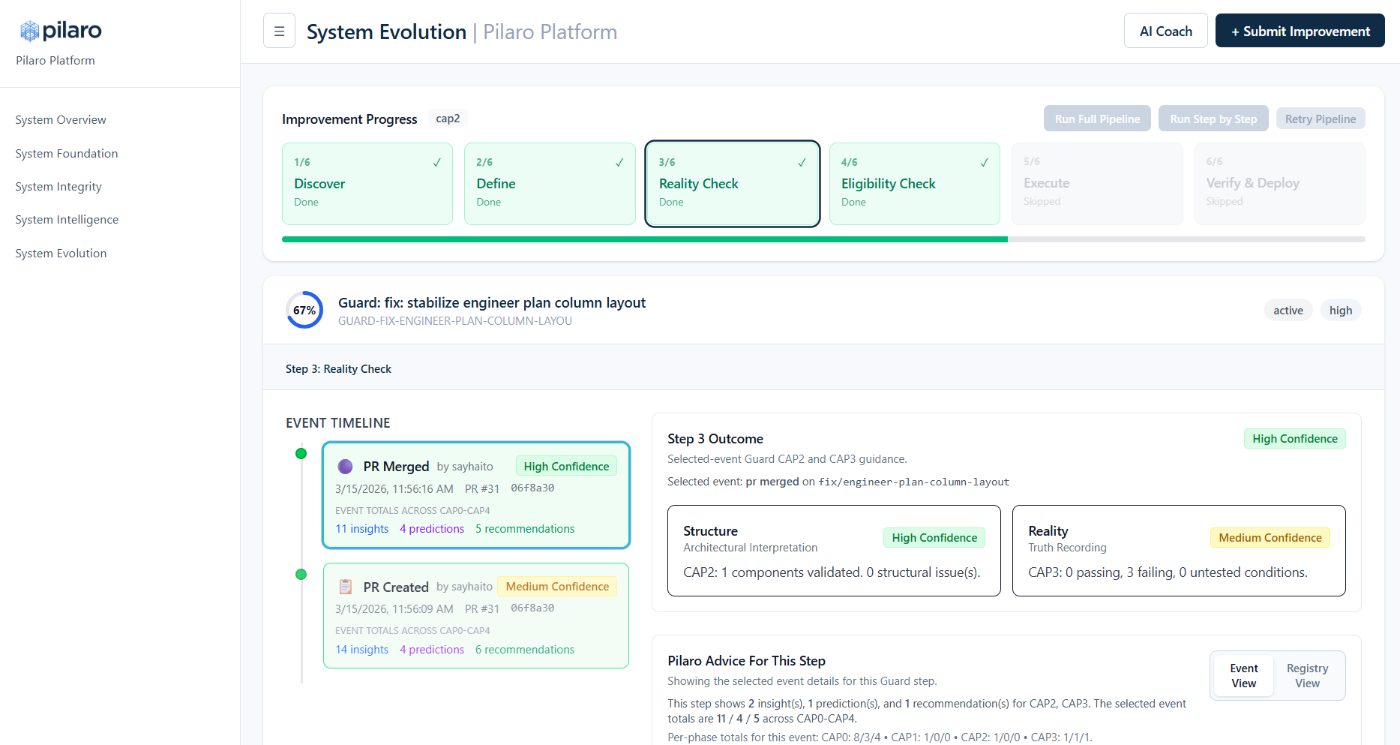Open the AI Coach

[1165, 31]
